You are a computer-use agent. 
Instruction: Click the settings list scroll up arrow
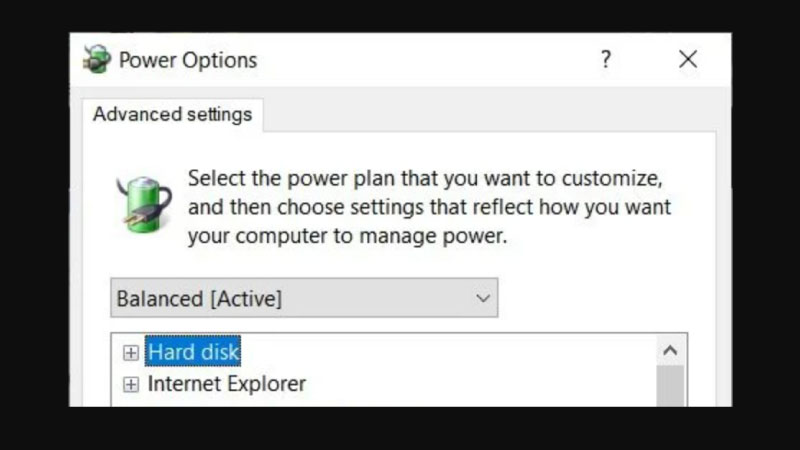pos(670,351)
